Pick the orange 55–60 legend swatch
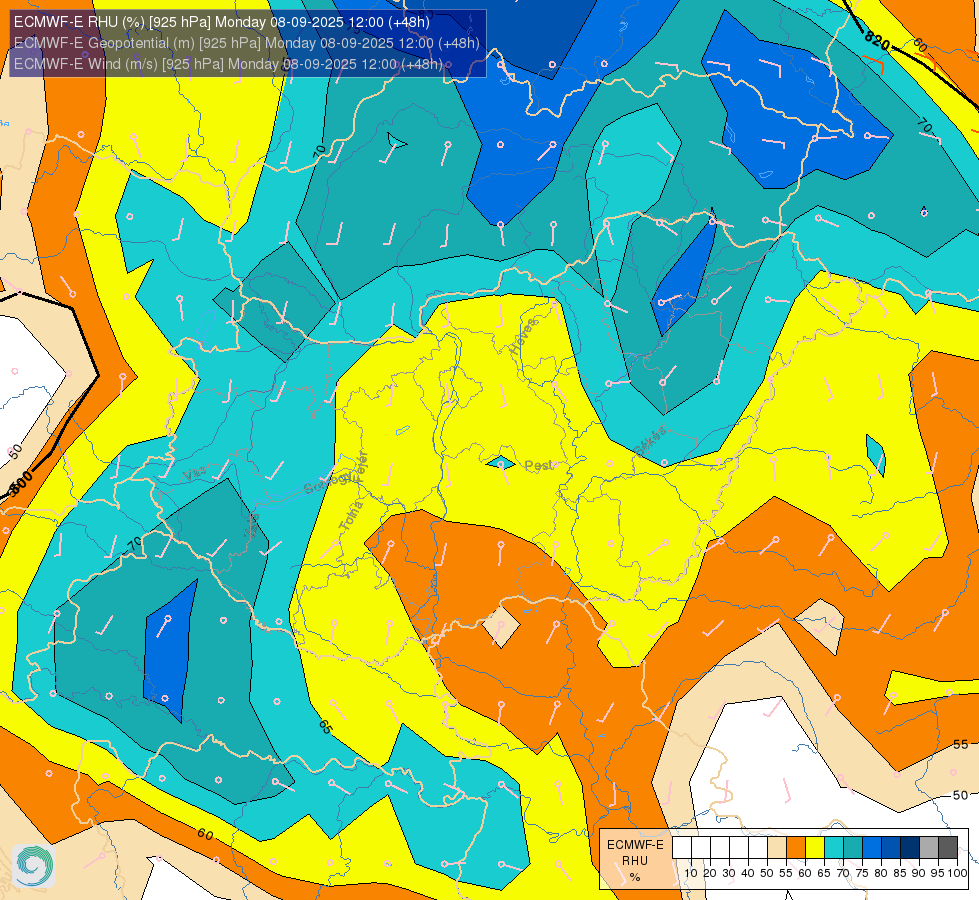979x900 pixels. 796,848
